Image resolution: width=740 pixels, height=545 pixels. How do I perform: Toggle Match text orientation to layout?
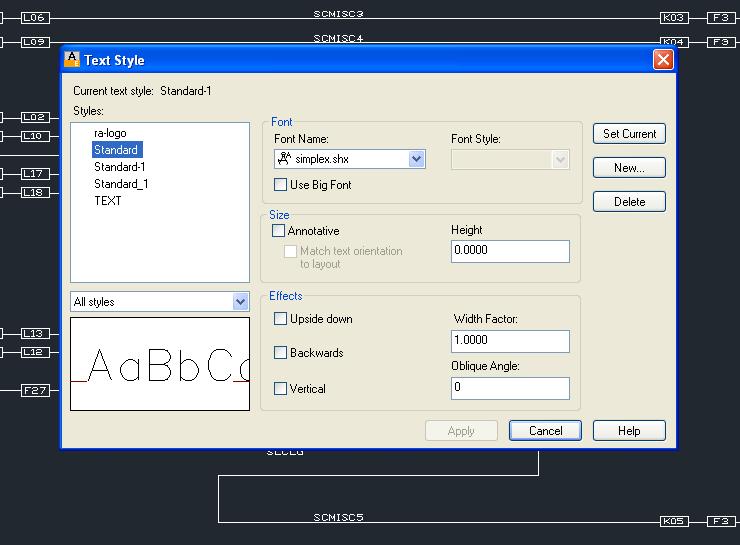point(290,251)
